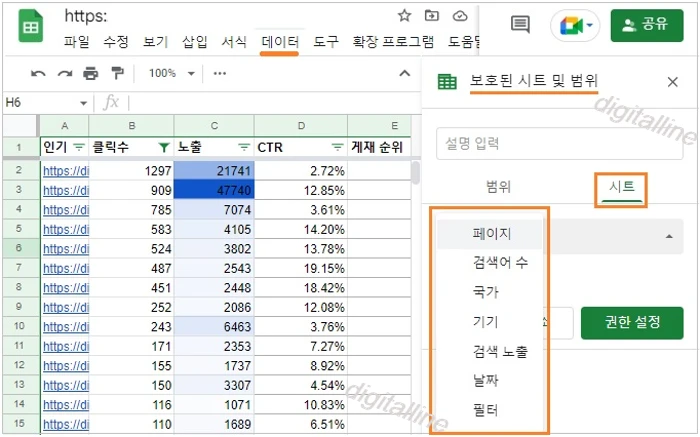The width and height of the screenshot is (700, 437).
Task: Star the document with the star icon
Action: [x=404, y=16]
